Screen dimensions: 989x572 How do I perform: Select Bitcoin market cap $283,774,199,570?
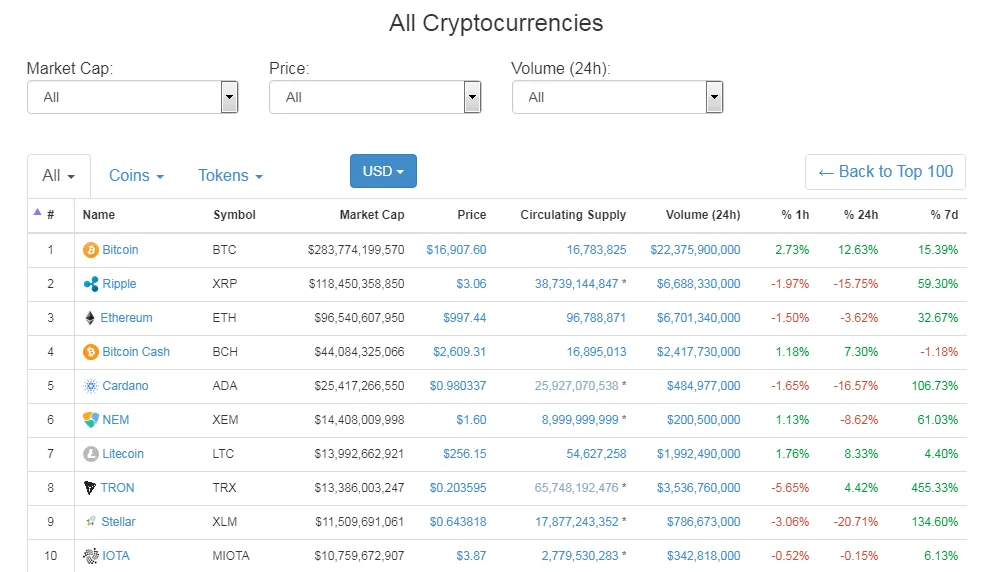(x=356, y=250)
